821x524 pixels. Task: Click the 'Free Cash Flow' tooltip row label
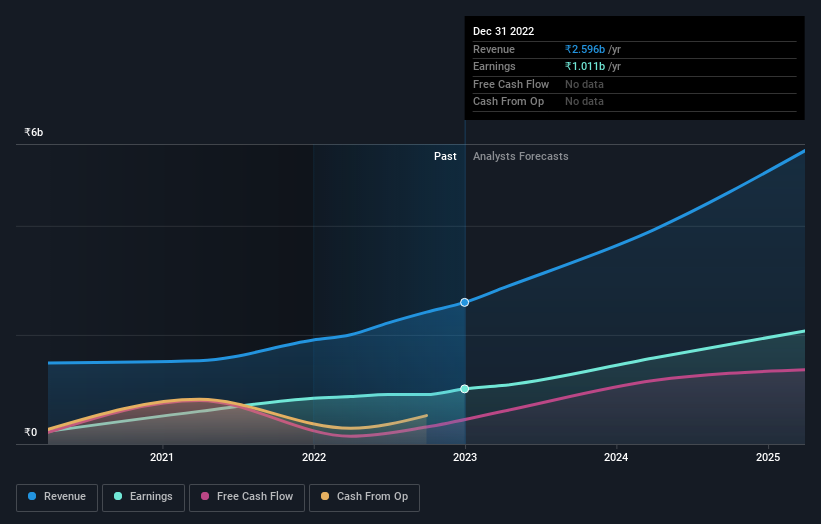511,84
